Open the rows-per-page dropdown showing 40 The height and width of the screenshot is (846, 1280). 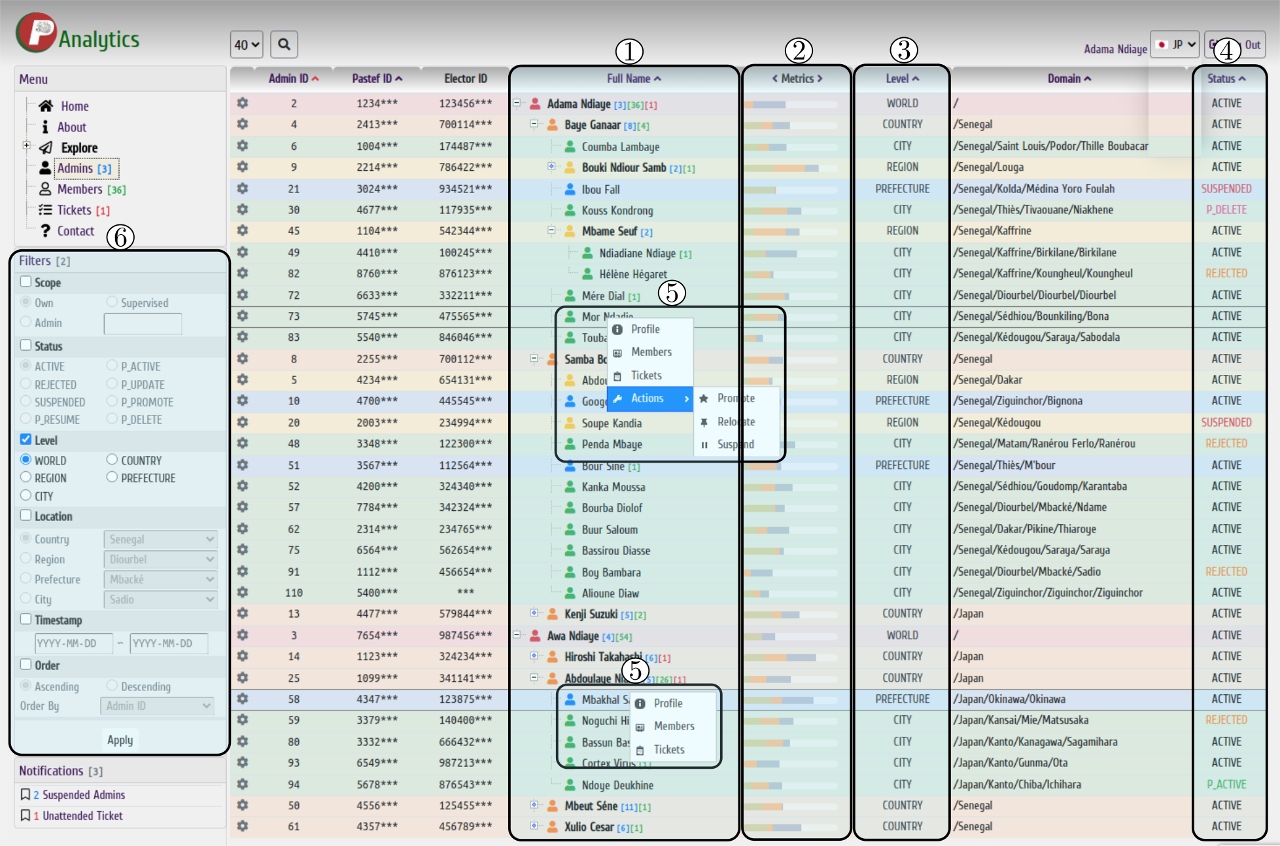pyautogui.click(x=246, y=45)
